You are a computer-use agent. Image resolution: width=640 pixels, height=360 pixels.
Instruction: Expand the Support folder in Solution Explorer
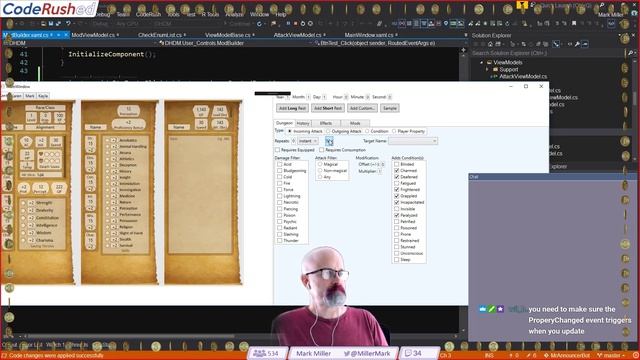[487, 69]
